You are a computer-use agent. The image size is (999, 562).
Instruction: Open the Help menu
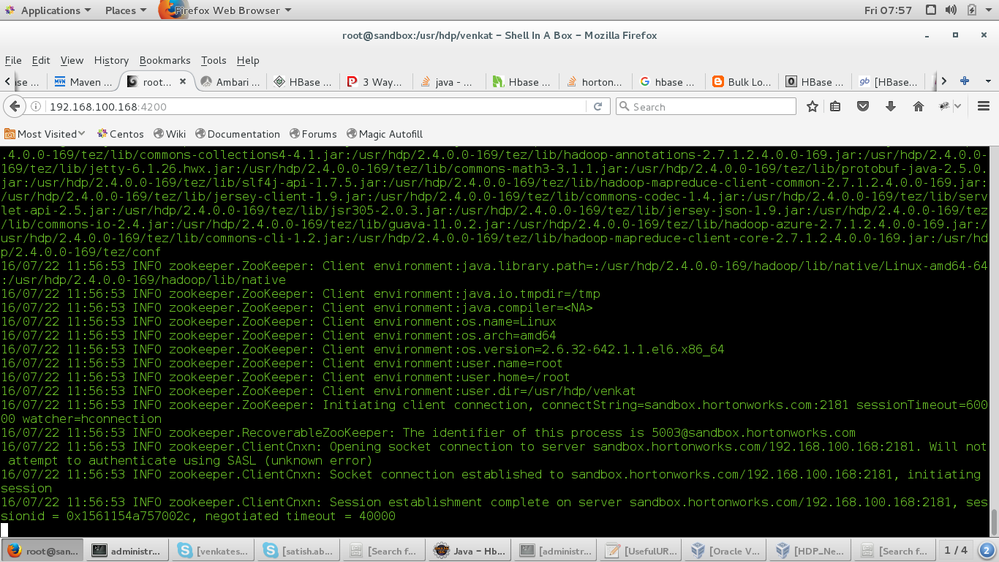click(248, 60)
